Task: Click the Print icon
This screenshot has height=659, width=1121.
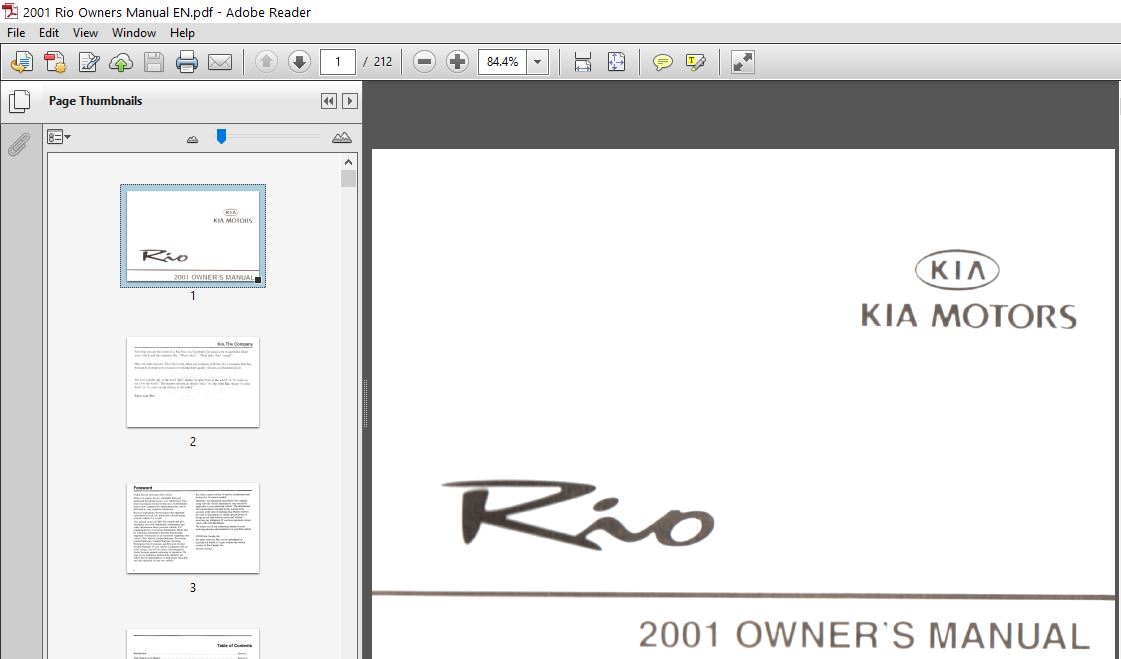Action: [x=187, y=62]
